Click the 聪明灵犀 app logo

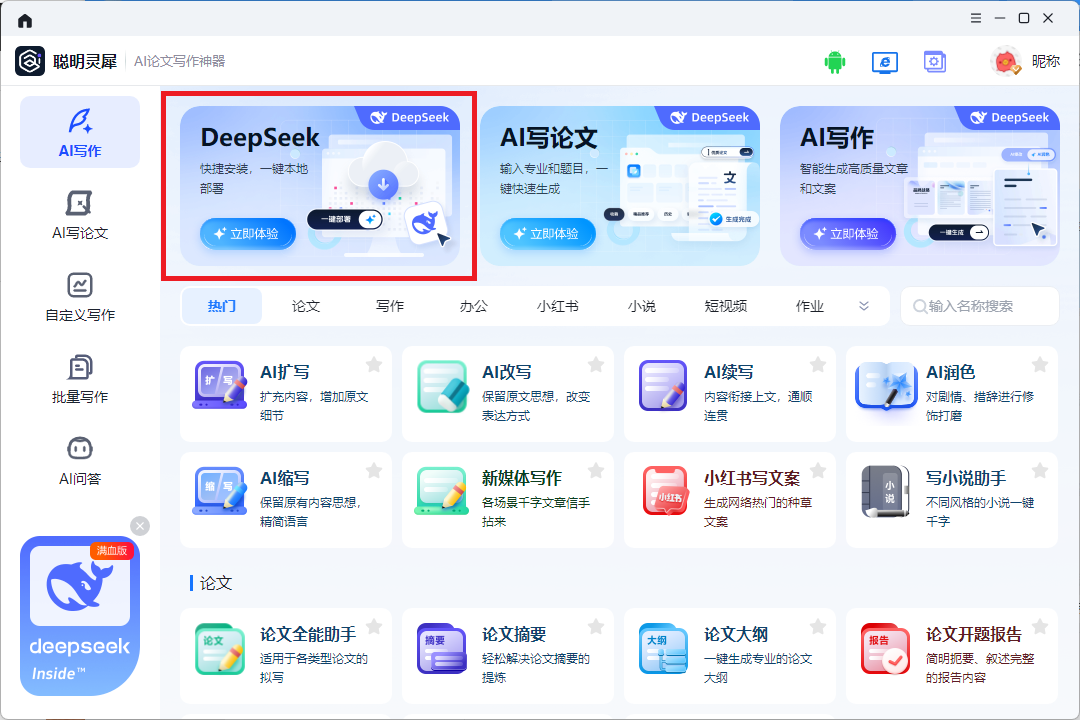30,61
